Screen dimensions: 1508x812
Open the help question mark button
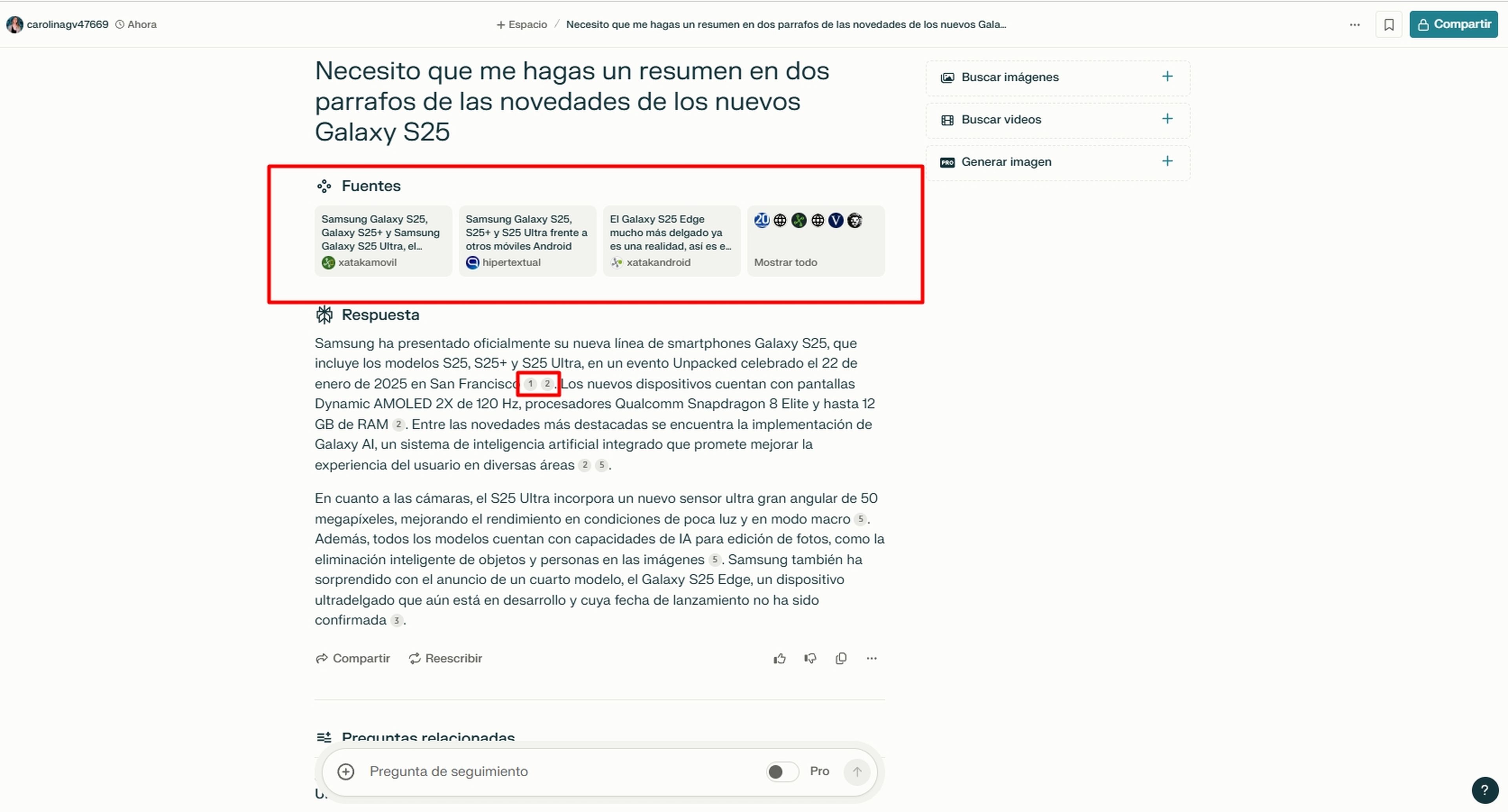point(1484,790)
